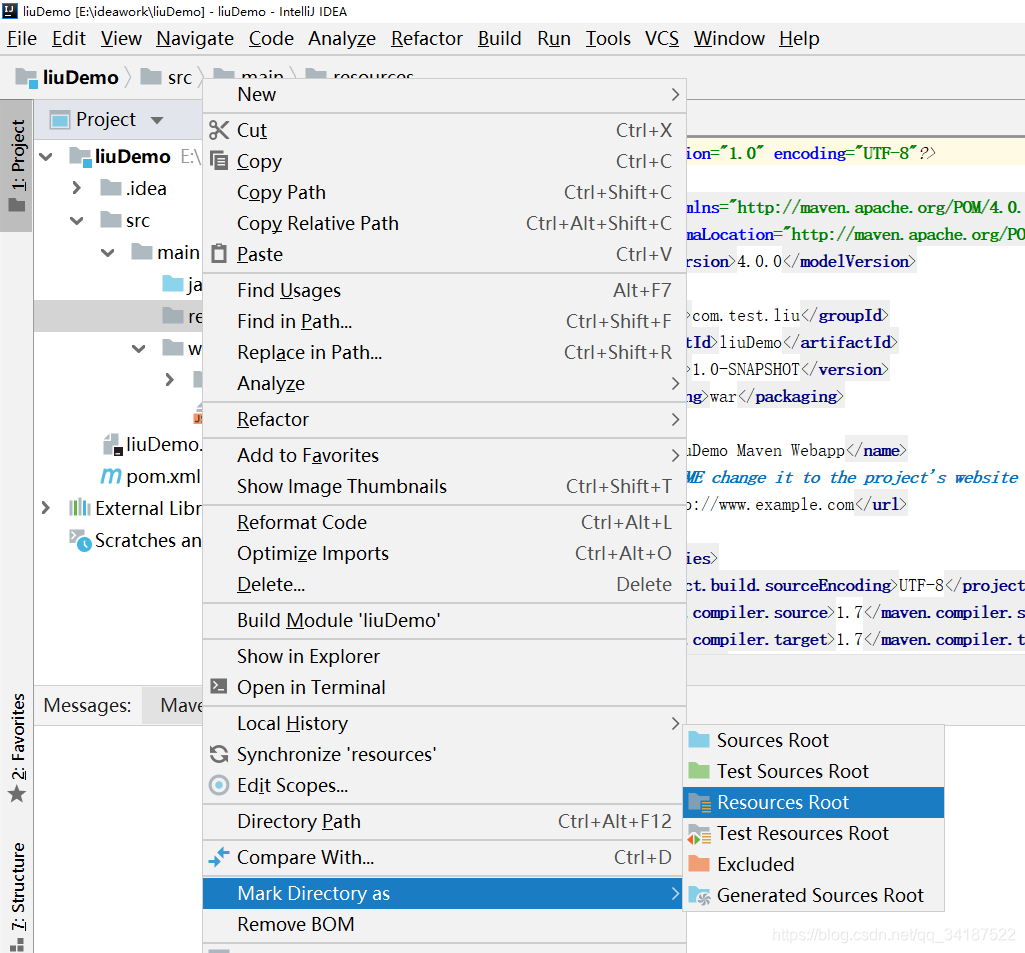1025x953 pixels.
Task: Choose Copy Relative Path
Action: (x=445, y=223)
